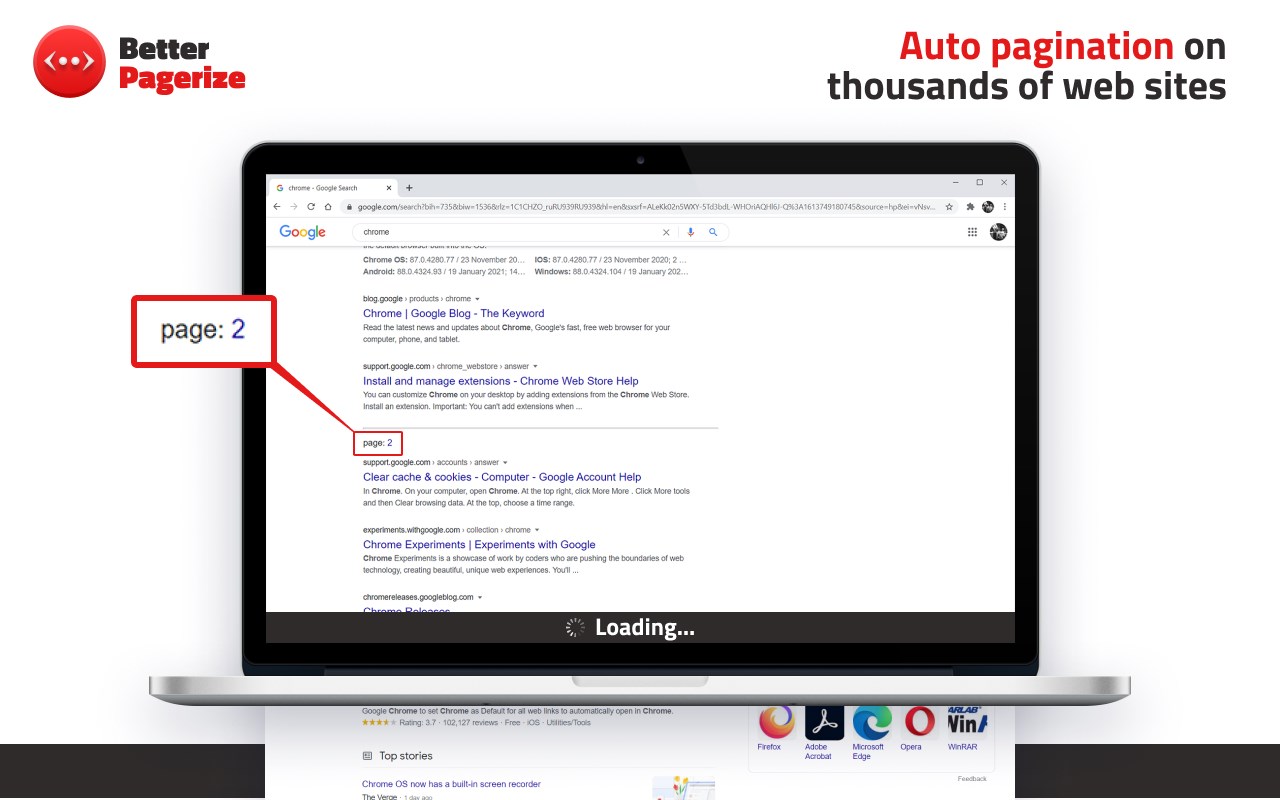Expand dropdown beside accounts › answer URL
The height and width of the screenshot is (800, 1280).
pyautogui.click(x=505, y=463)
